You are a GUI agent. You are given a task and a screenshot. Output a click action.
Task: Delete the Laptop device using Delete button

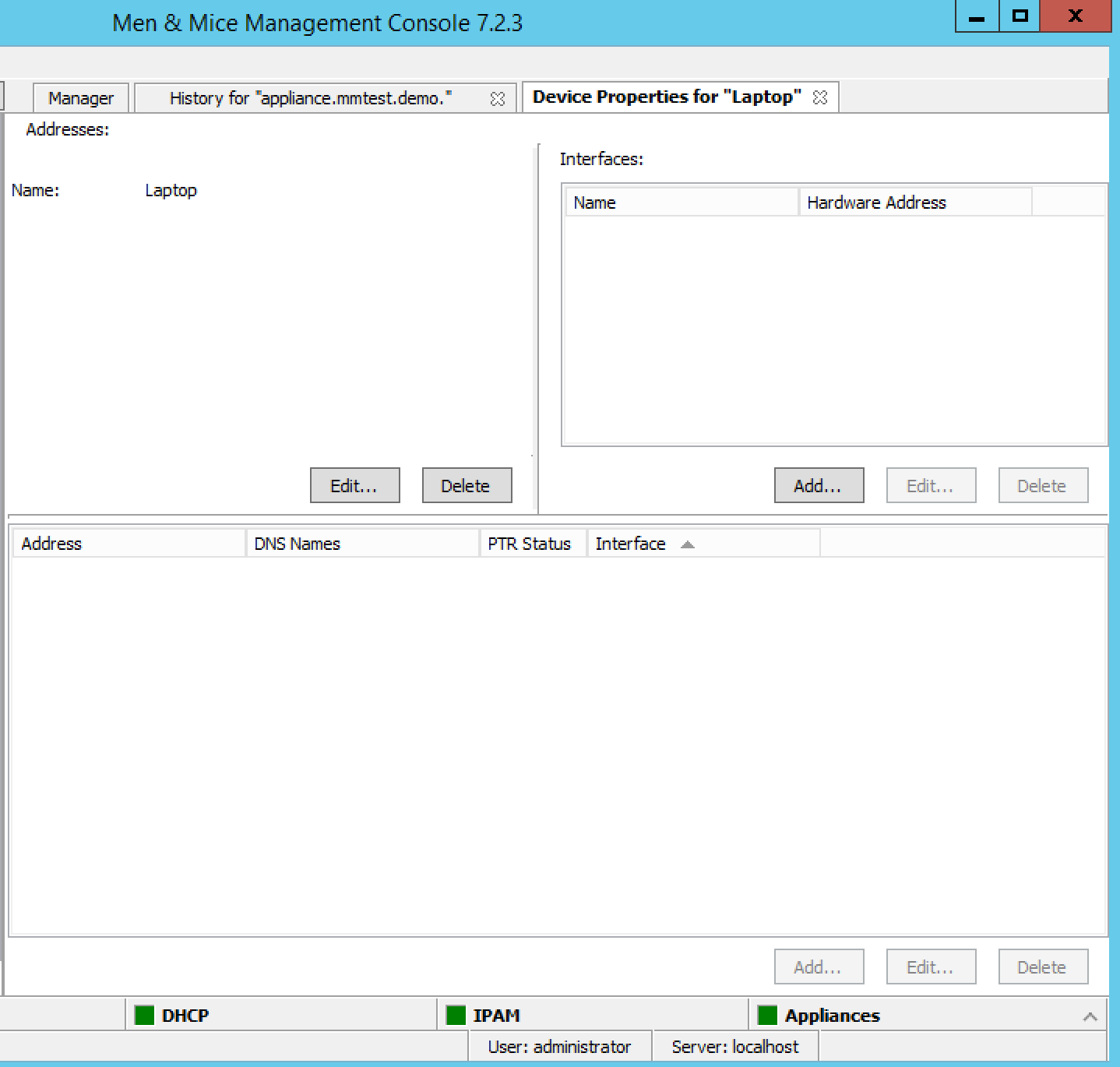coord(467,485)
